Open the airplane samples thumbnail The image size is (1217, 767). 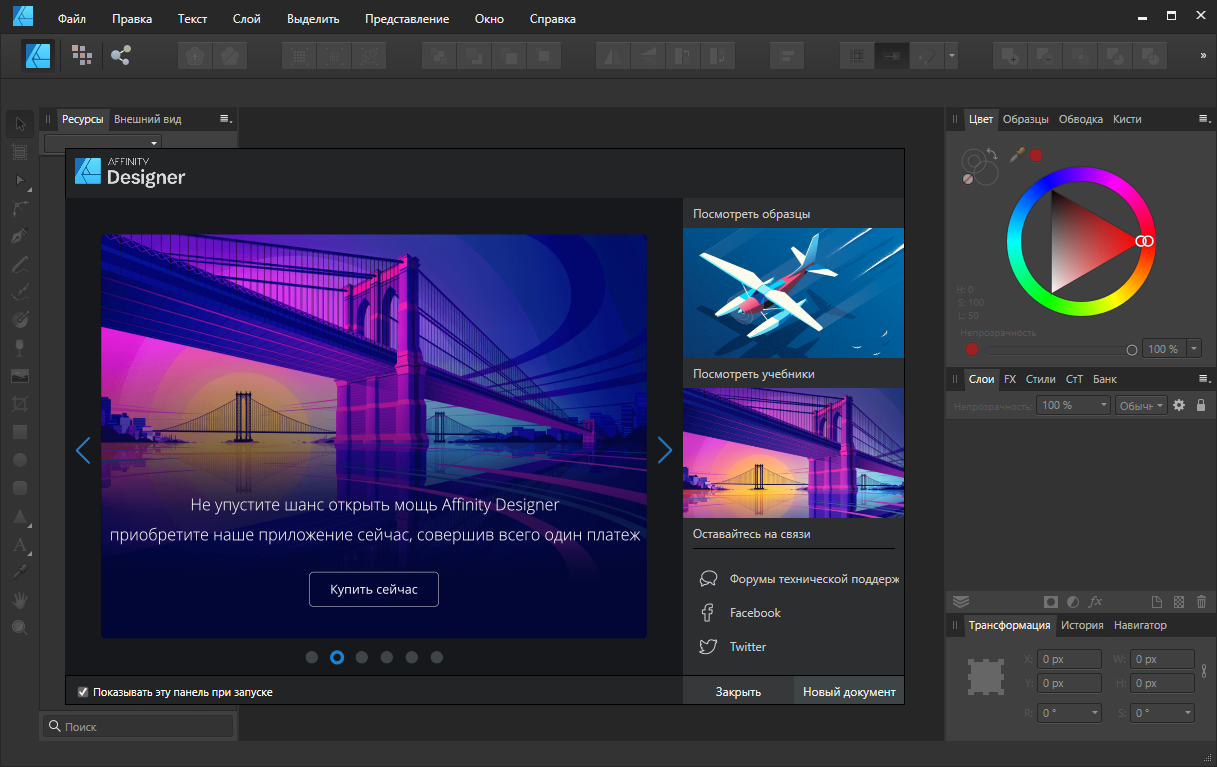793,293
